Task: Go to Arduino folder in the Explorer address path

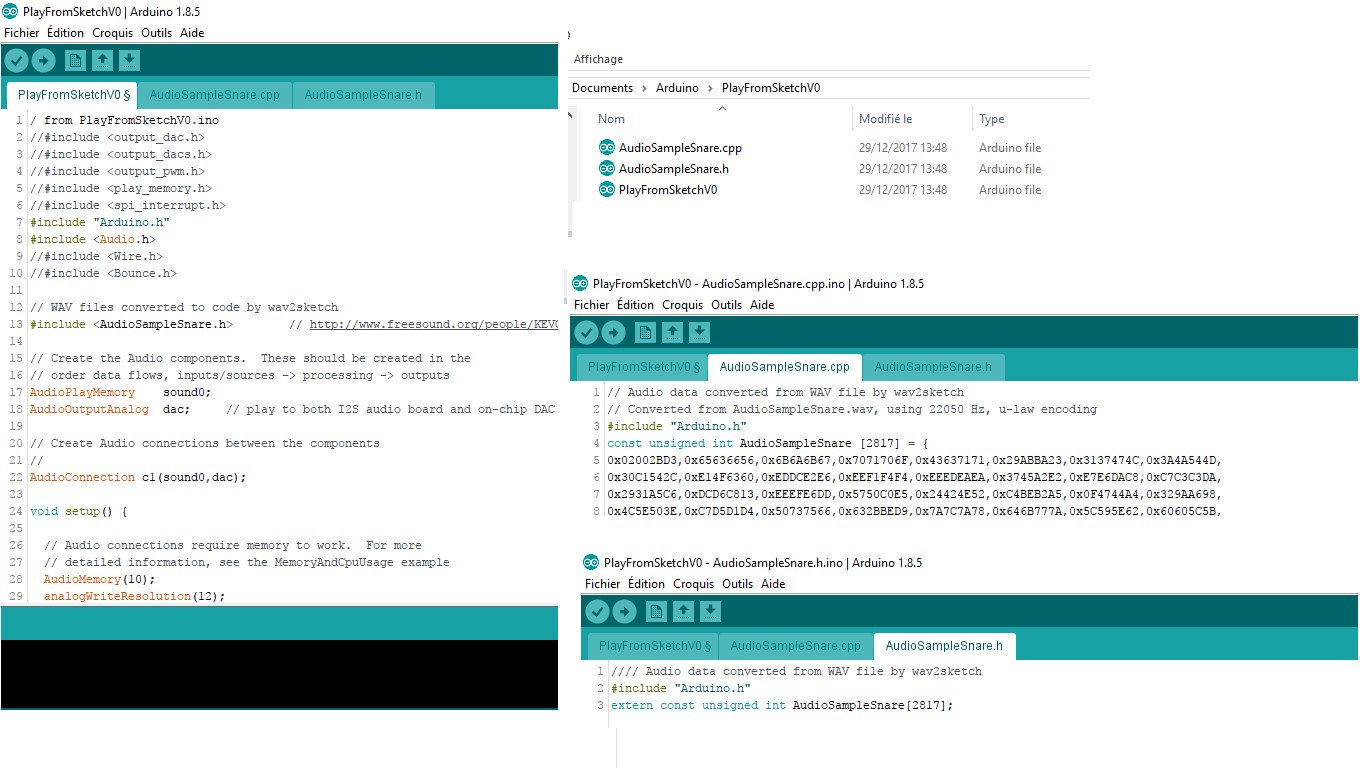Action: pos(677,88)
